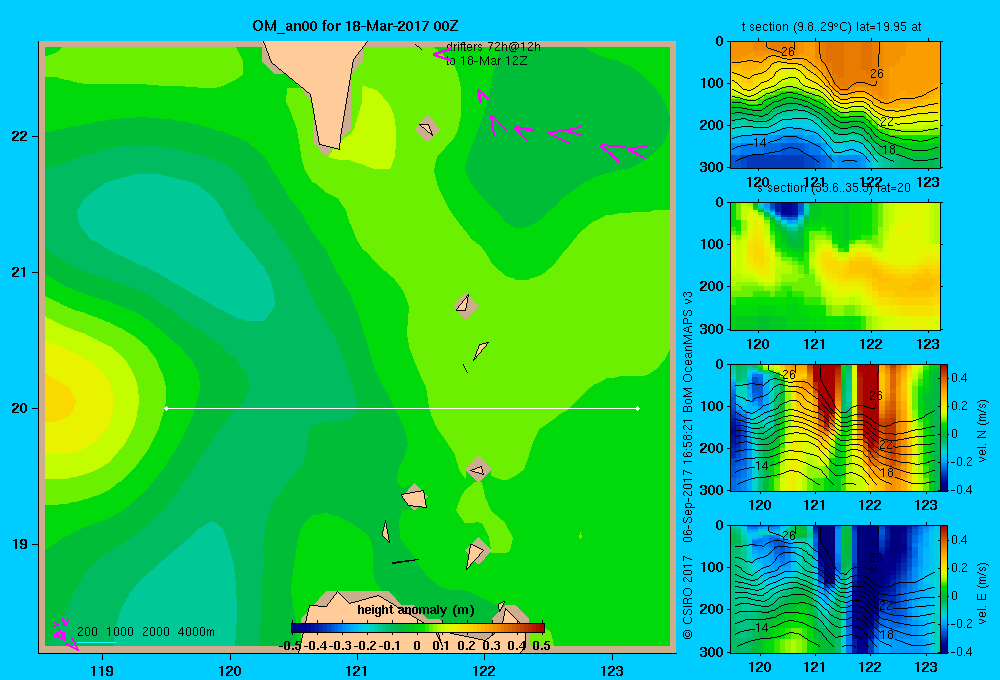The image size is (1000, 680).
Task: Click the west endpoint of the white section line
Action: [x=166, y=408]
